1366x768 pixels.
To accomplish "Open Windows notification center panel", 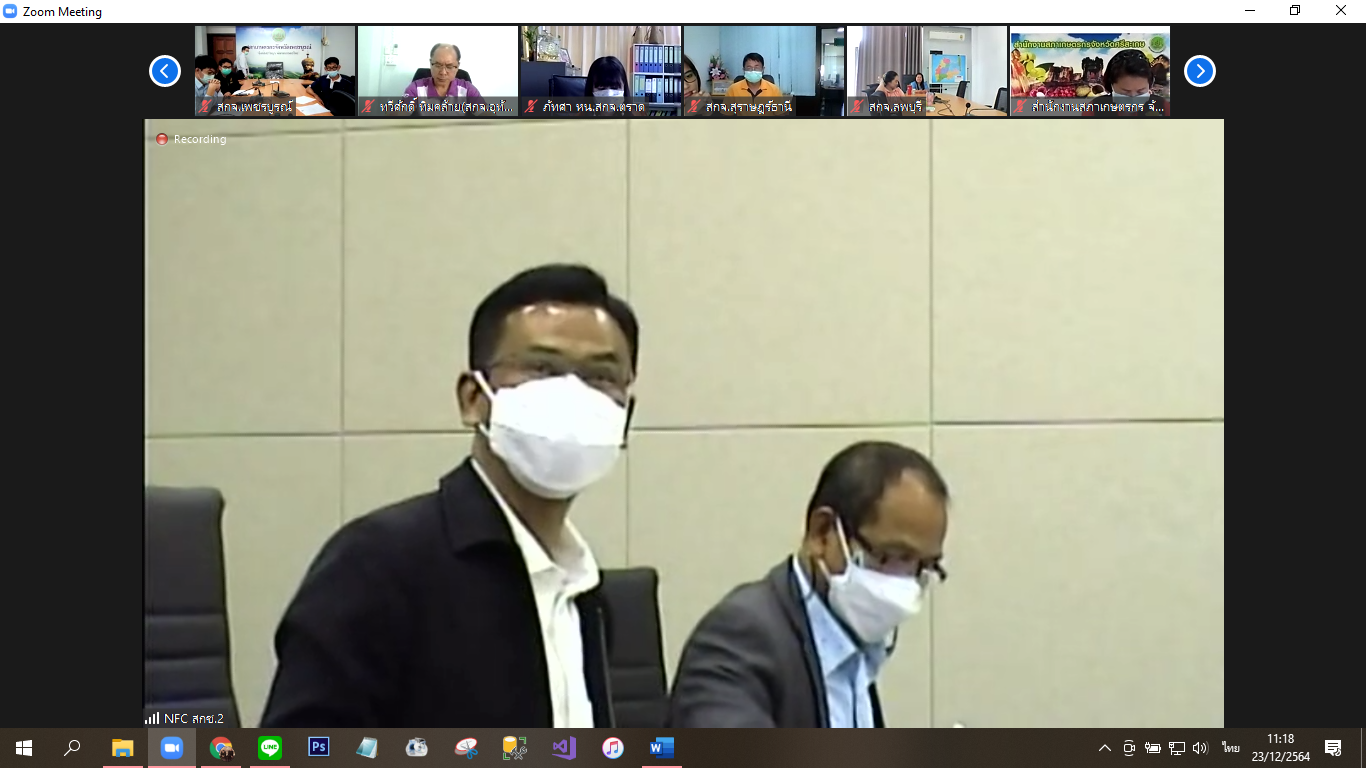I will (1333, 748).
